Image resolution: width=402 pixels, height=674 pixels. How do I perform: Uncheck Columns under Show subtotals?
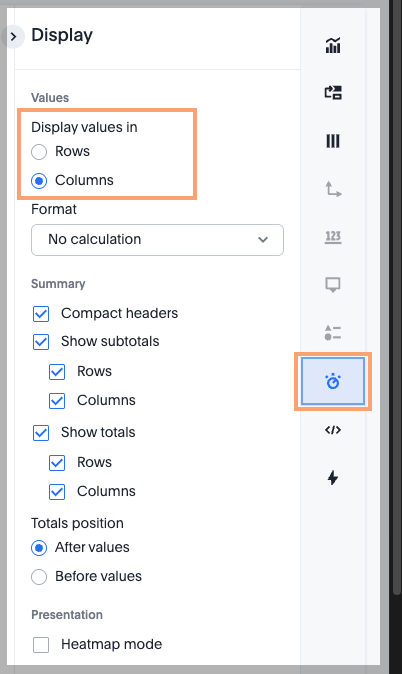tap(57, 401)
